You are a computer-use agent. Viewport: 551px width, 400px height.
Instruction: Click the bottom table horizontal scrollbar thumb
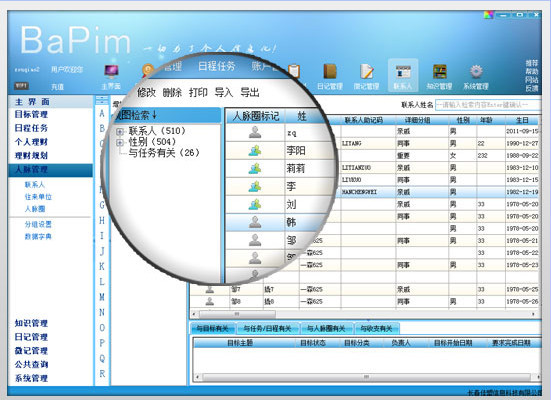pyautogui.click(x=367, y=377)
